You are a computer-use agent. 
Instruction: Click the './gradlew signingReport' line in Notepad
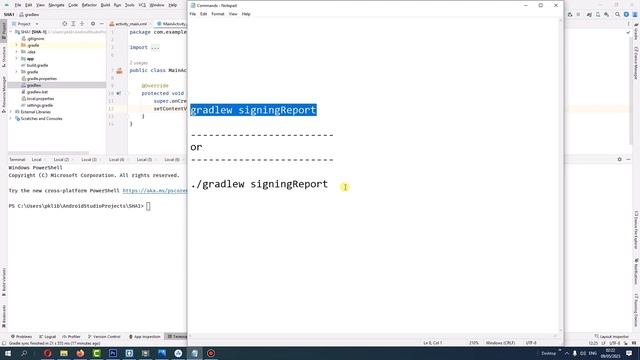pos(259,184)
